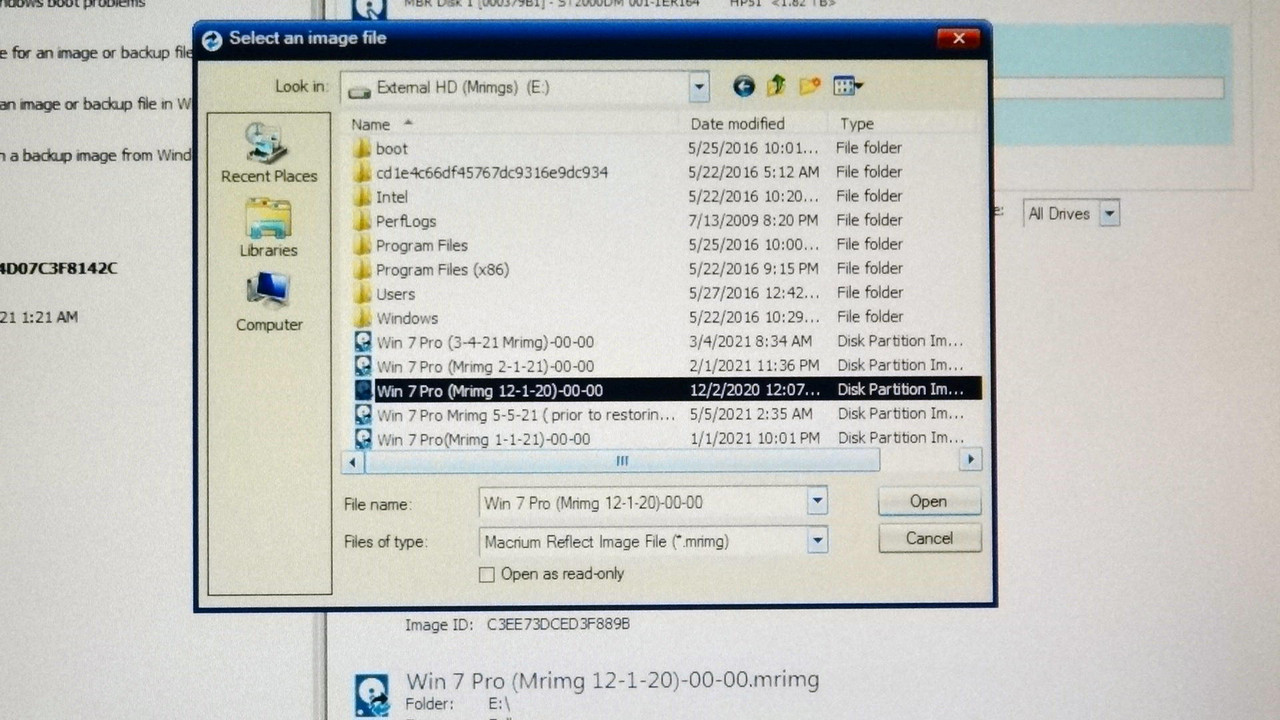Click into the File name input field

[643, 502]
